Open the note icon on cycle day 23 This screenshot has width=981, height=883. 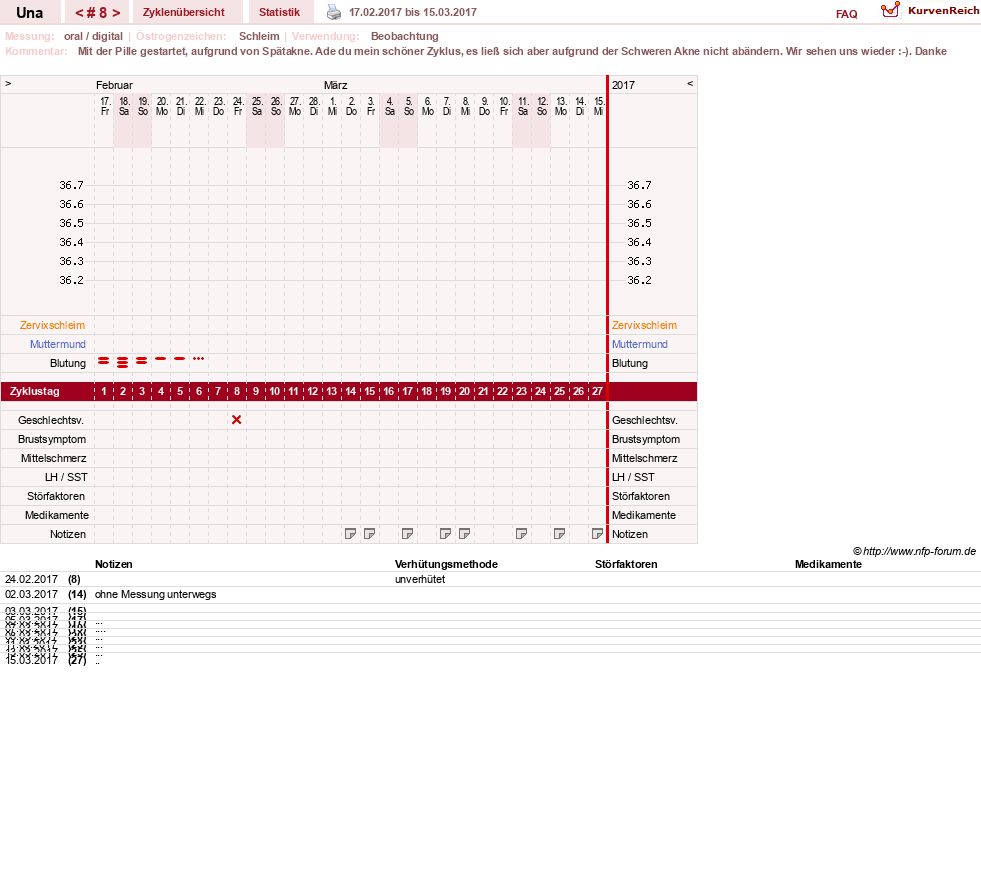point(521,534)
